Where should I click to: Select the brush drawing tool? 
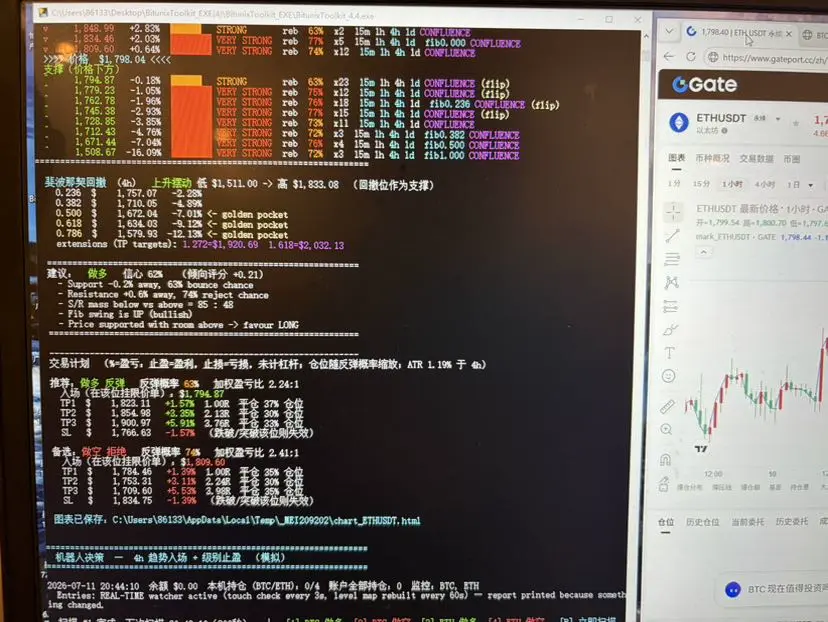click(670, 330)
